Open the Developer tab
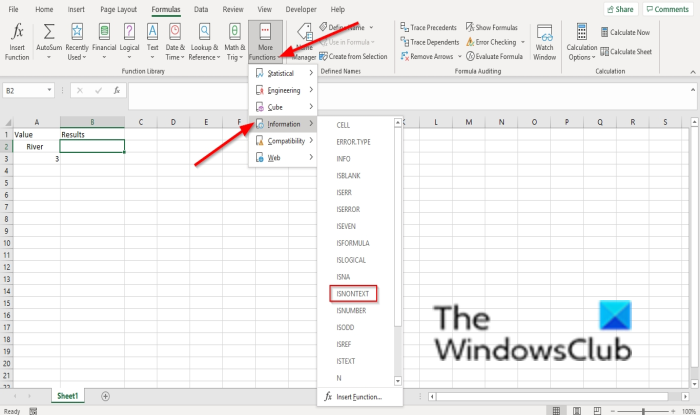Image resolution: width=700 pixels, height=415 pixels. click(x=301, y=9)
